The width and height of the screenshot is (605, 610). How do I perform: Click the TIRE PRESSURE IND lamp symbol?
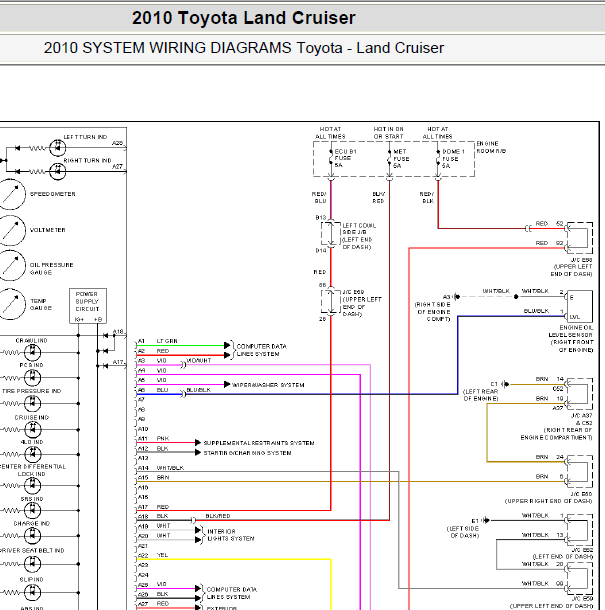tap(32, 403)
